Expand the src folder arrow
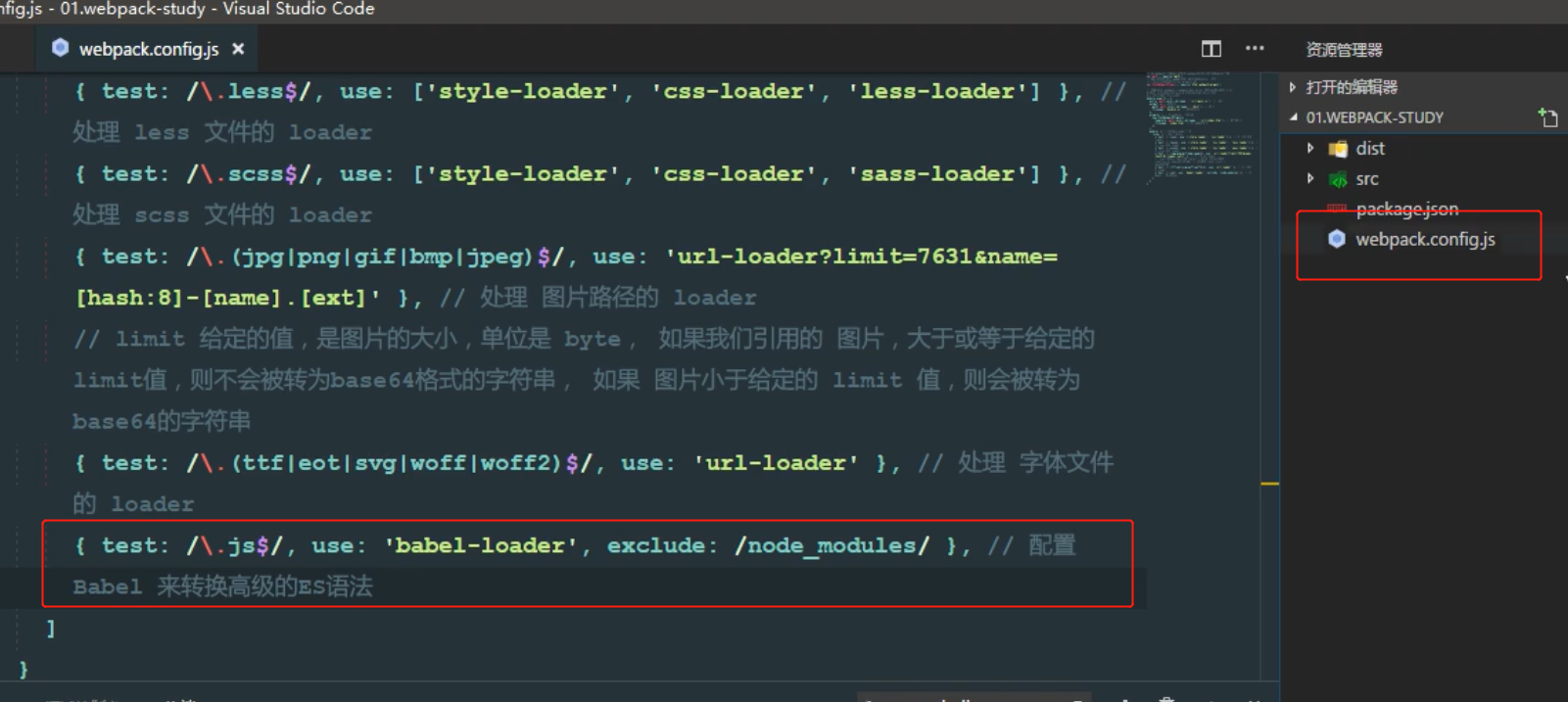 [1310, 178]
